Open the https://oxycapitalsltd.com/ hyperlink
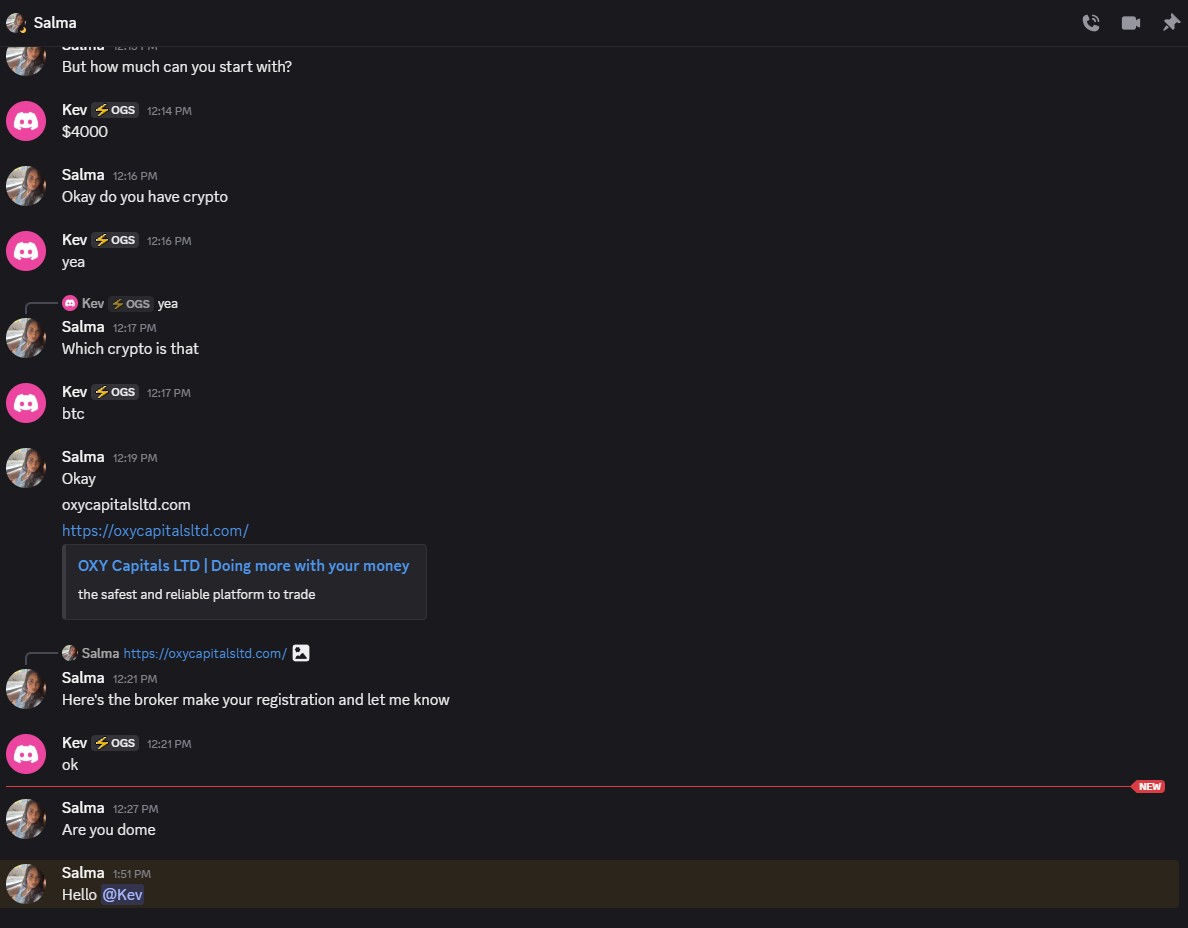 click(x=155, y=530)
